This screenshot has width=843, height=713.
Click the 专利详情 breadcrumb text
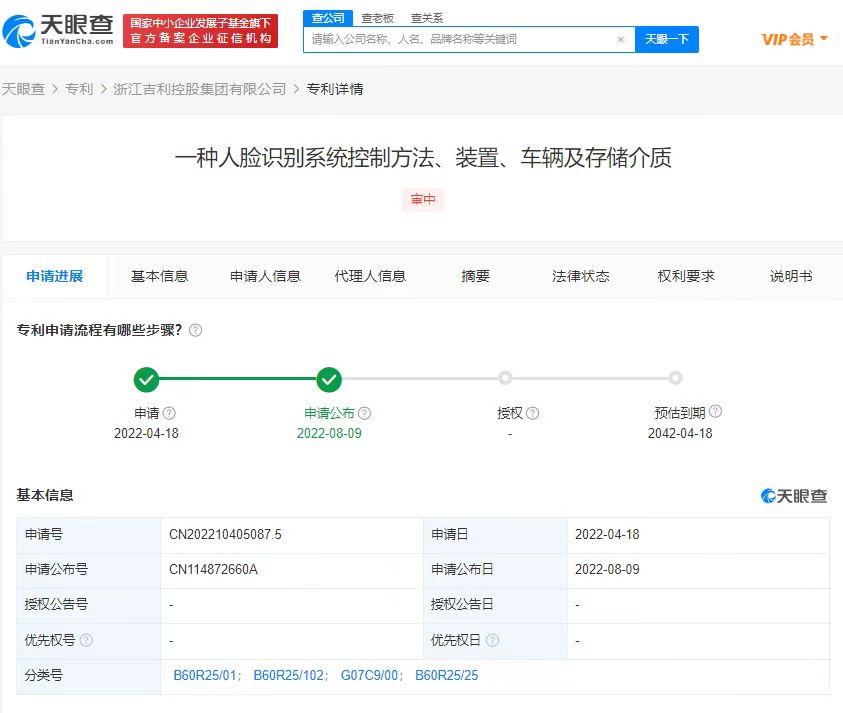(x=335, y=89)
